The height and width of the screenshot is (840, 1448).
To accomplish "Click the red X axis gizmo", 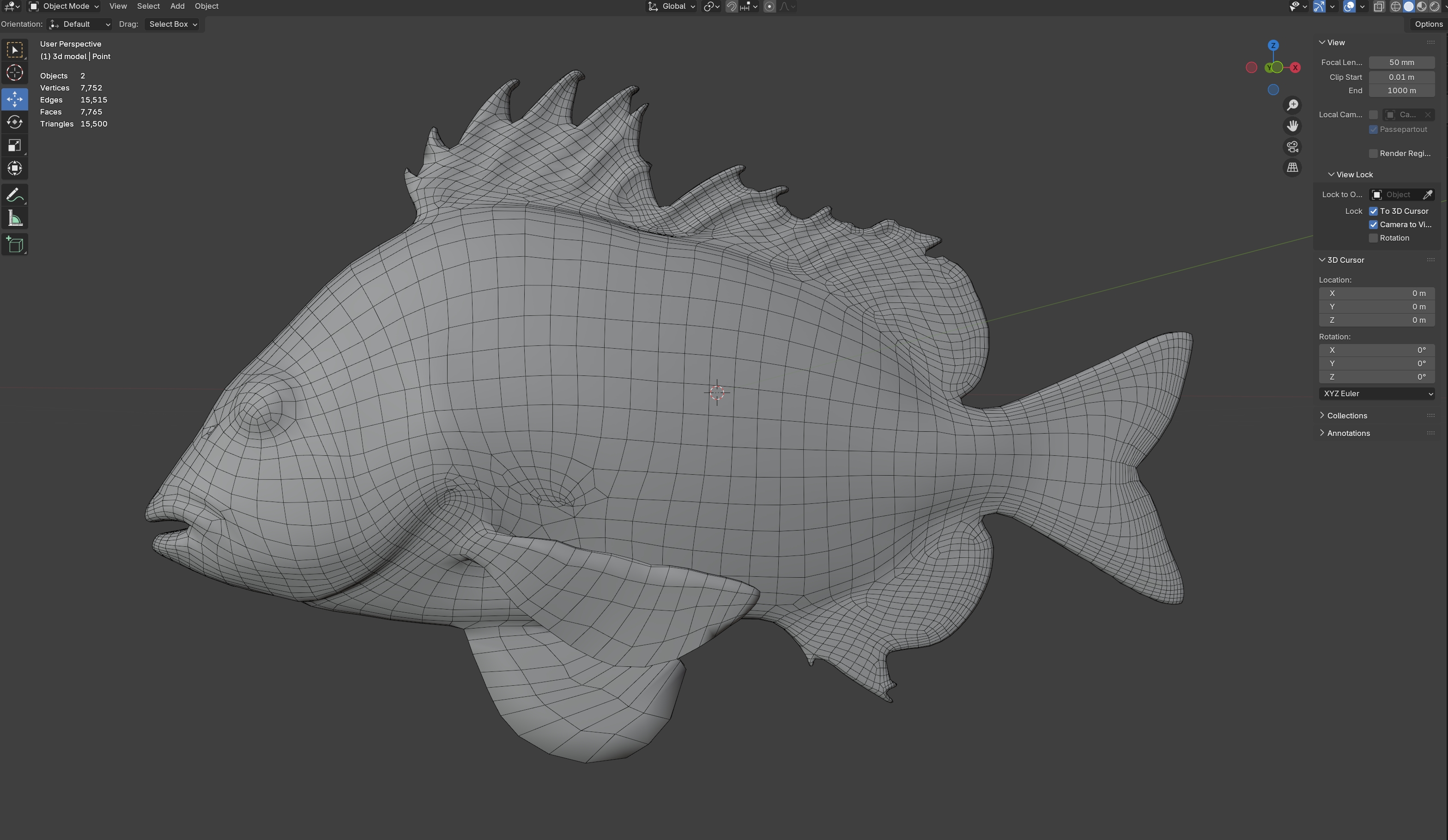I will 1295,68.
